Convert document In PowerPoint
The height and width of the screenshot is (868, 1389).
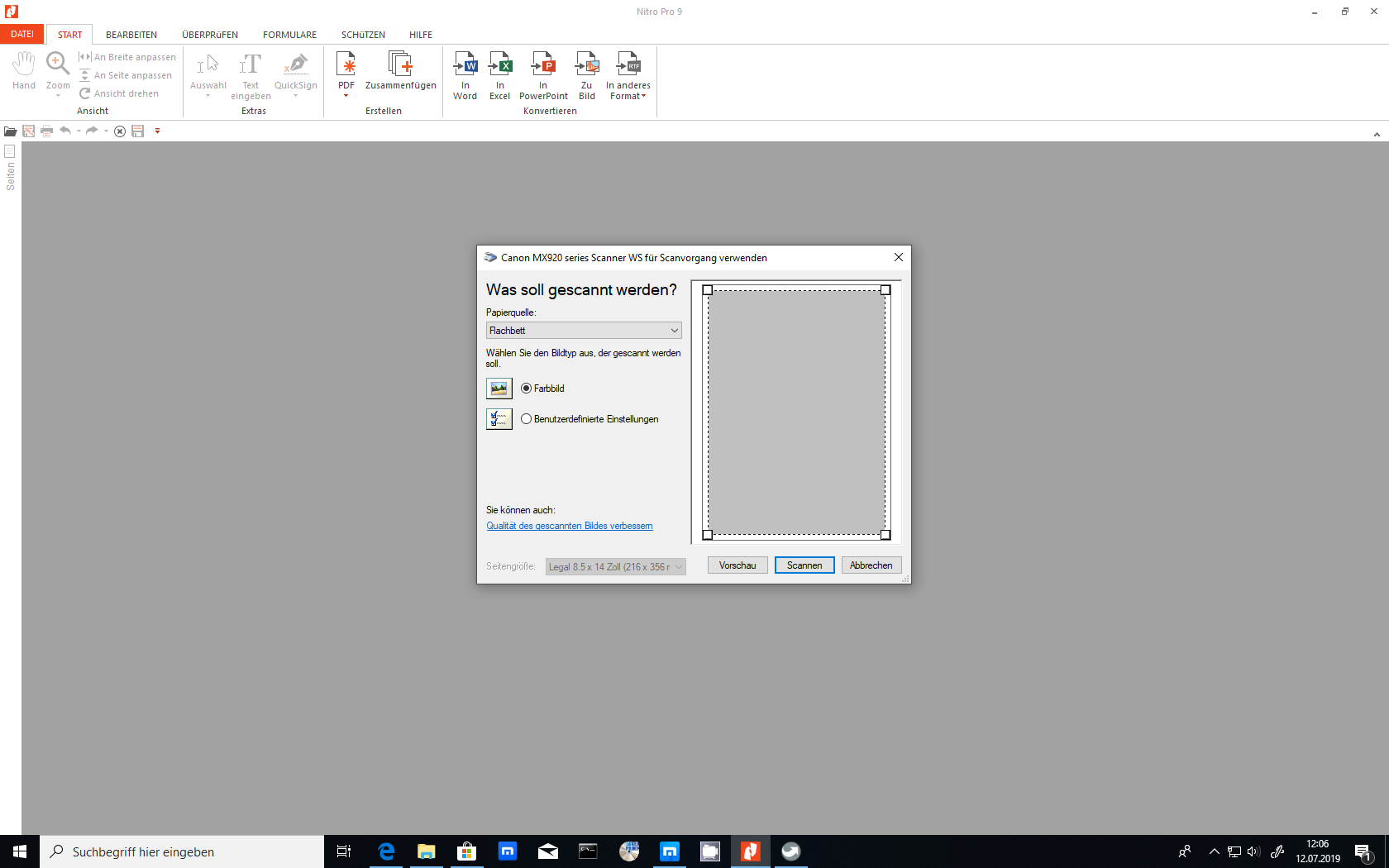pyautogui.click(x=543, y=76)
